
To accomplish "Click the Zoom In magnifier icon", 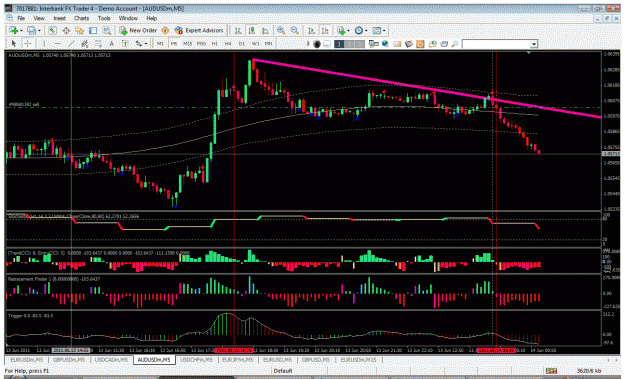I will 281,30.
